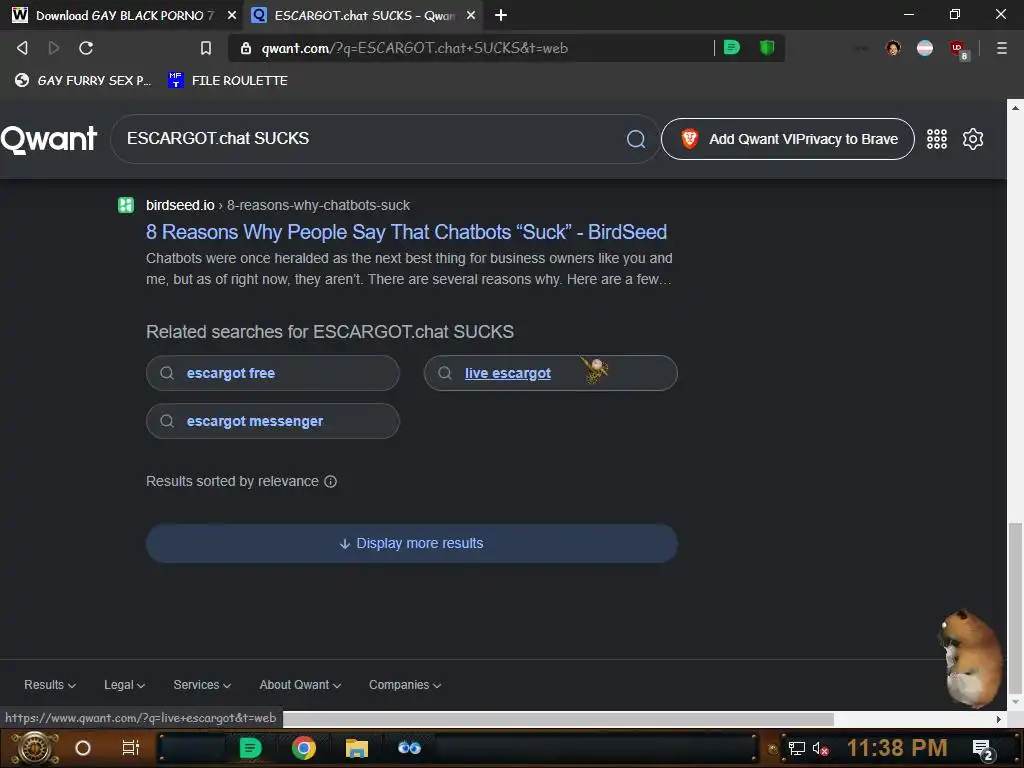Expand the Legal footer dropdown
The width and height of the screenshot is (1024, 768).
[124, 684]
